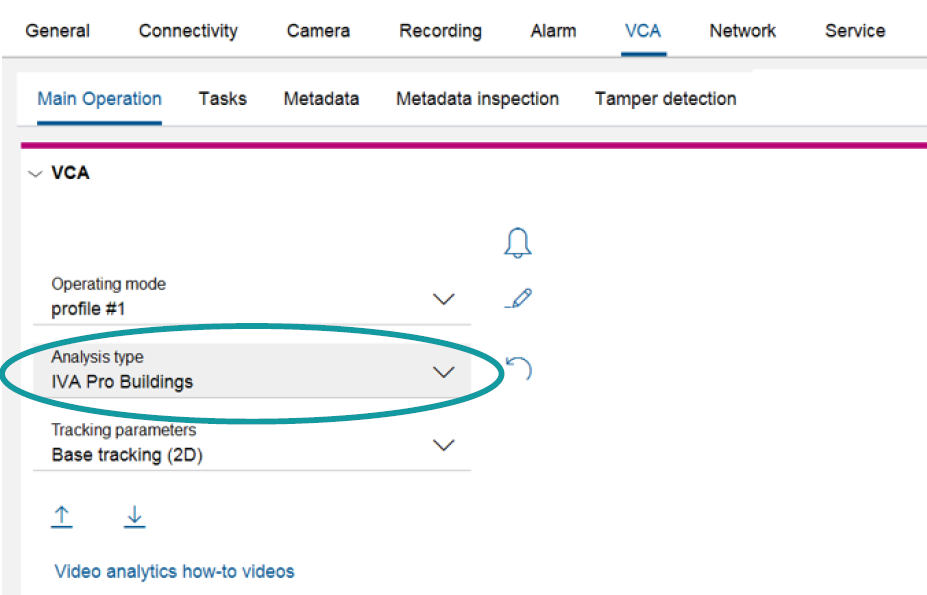Select the Tamper detection tab
The image size is (927, 595).
click(665, 99)
